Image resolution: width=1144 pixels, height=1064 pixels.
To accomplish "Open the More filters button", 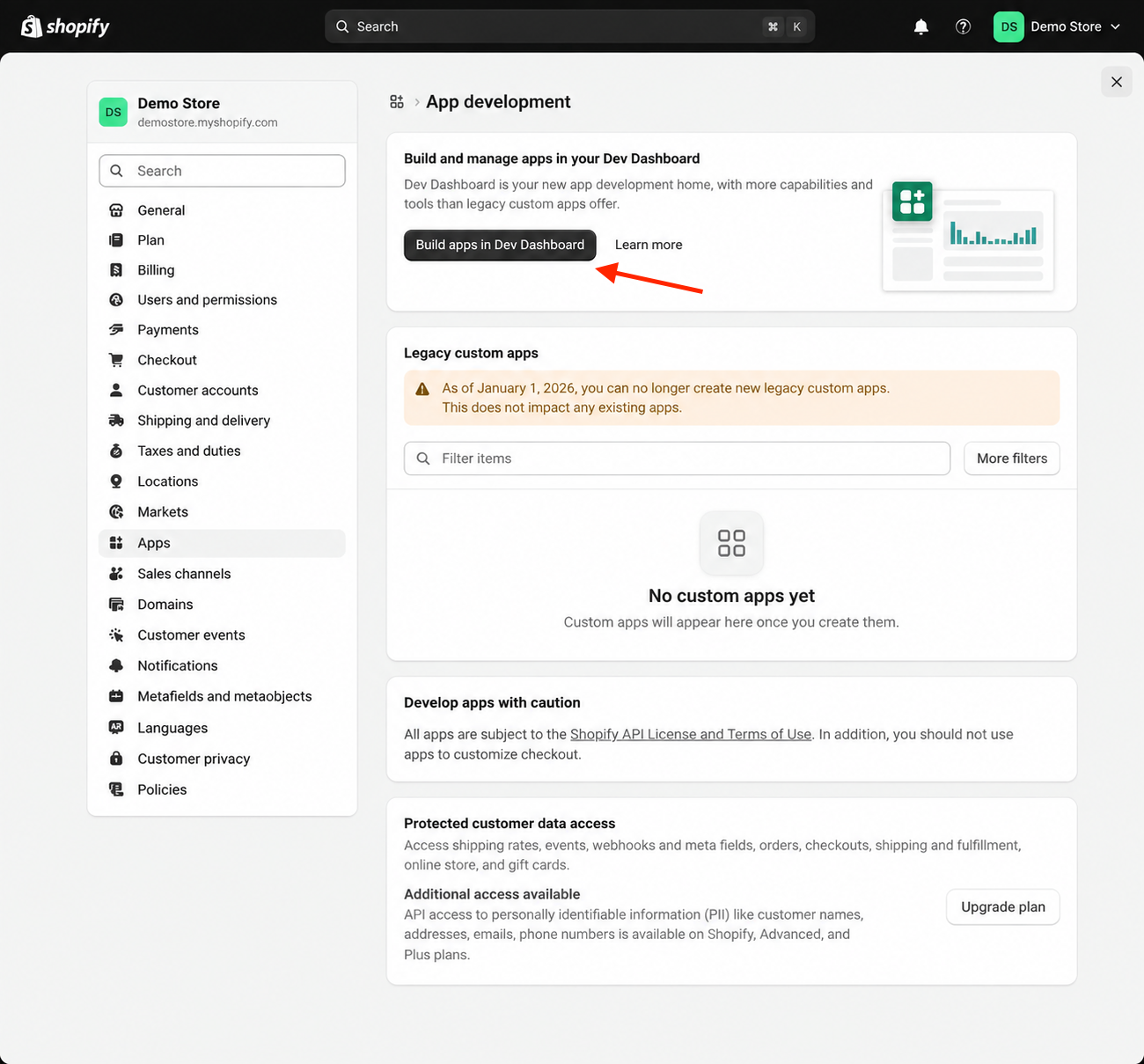I will tap(1012, 459).
